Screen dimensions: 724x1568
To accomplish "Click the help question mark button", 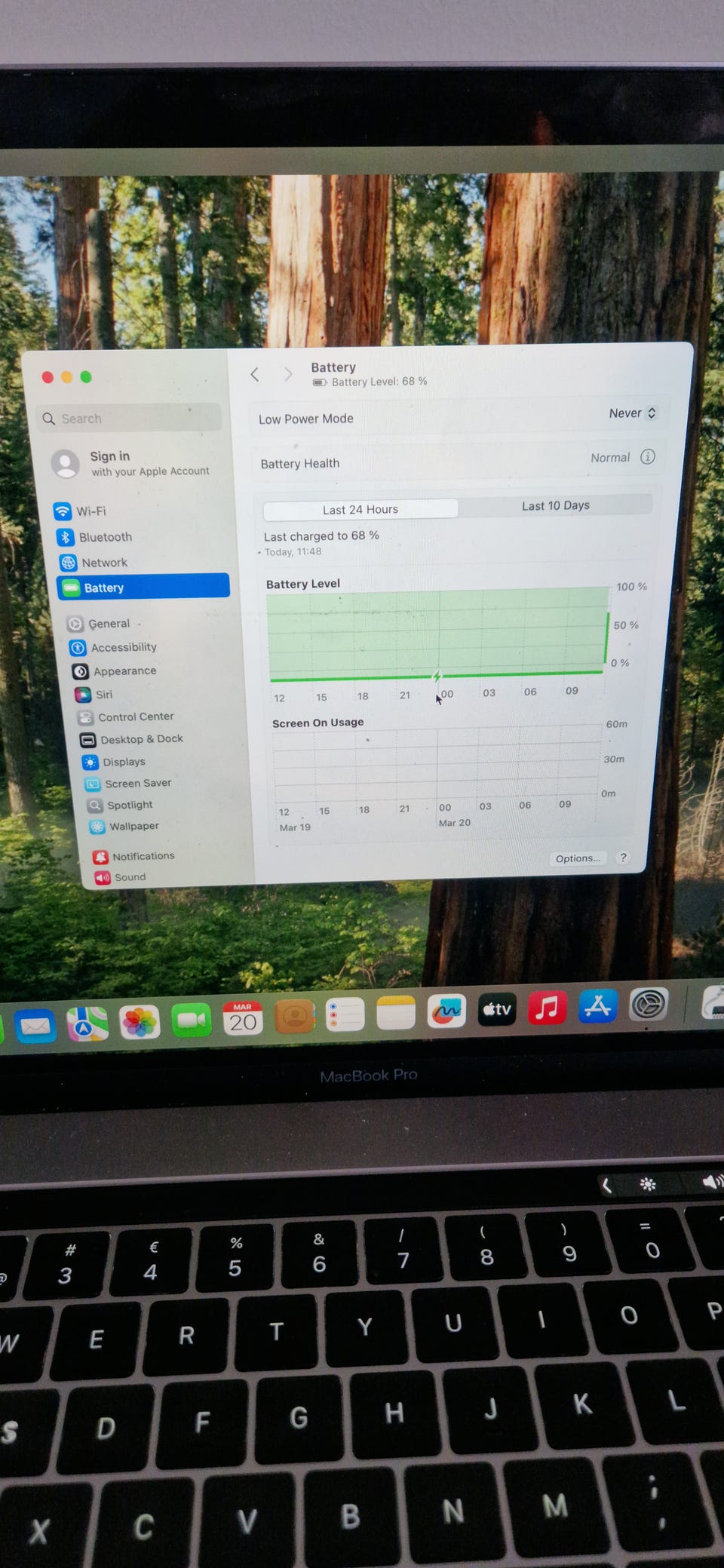I will pos(622,858).
